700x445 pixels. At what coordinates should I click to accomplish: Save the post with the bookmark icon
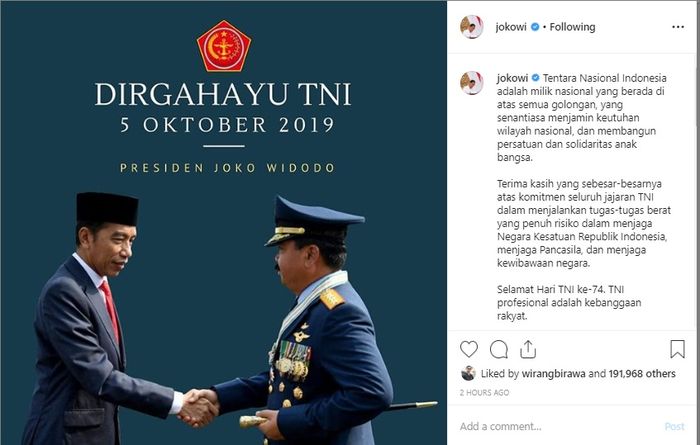[x=677, y=349]
